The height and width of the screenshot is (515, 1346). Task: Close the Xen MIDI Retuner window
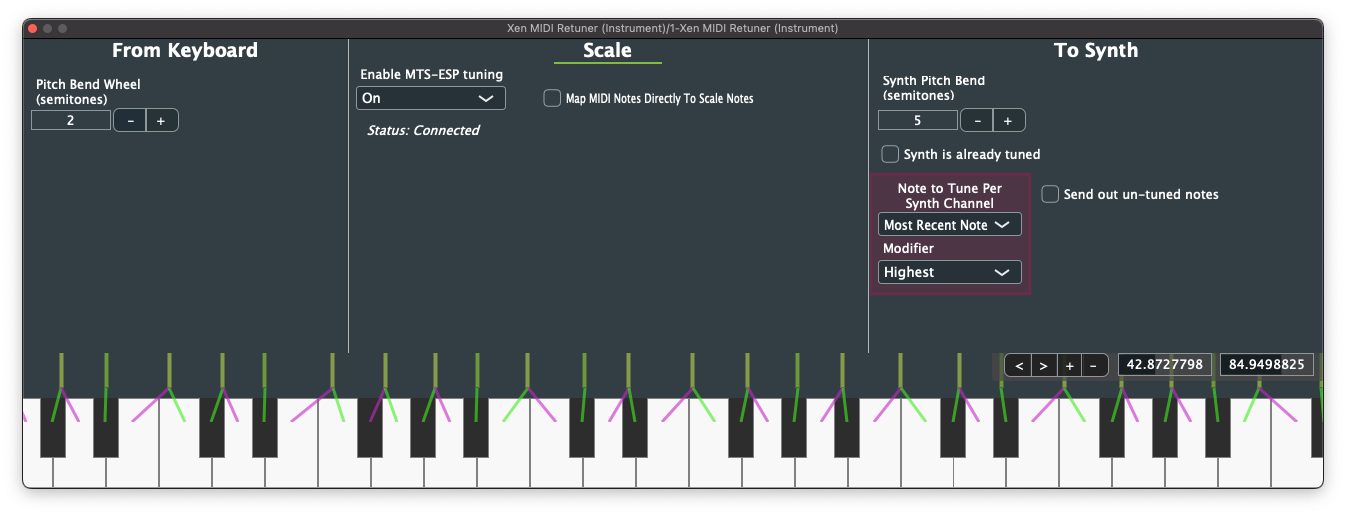[x=33, y=28]
